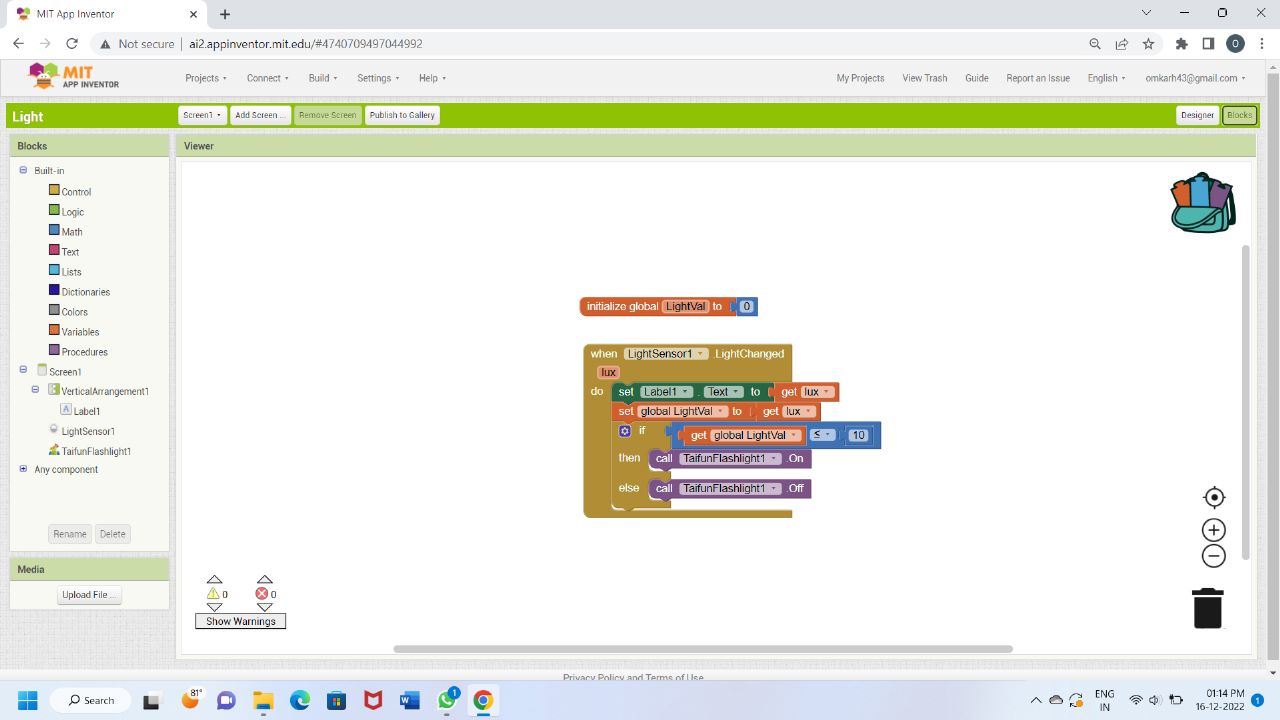This screenshot has width=1280, height=720.
Task: Expand the Any component section
Action: 23,469
